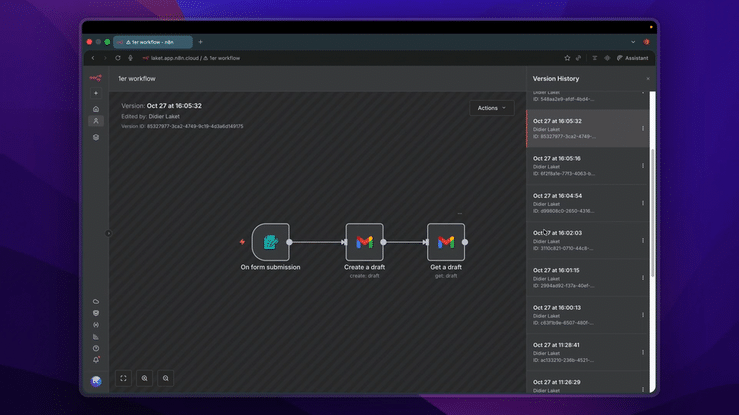Open the Personal projects icon in the sidebar

click(x=96, y=121)
